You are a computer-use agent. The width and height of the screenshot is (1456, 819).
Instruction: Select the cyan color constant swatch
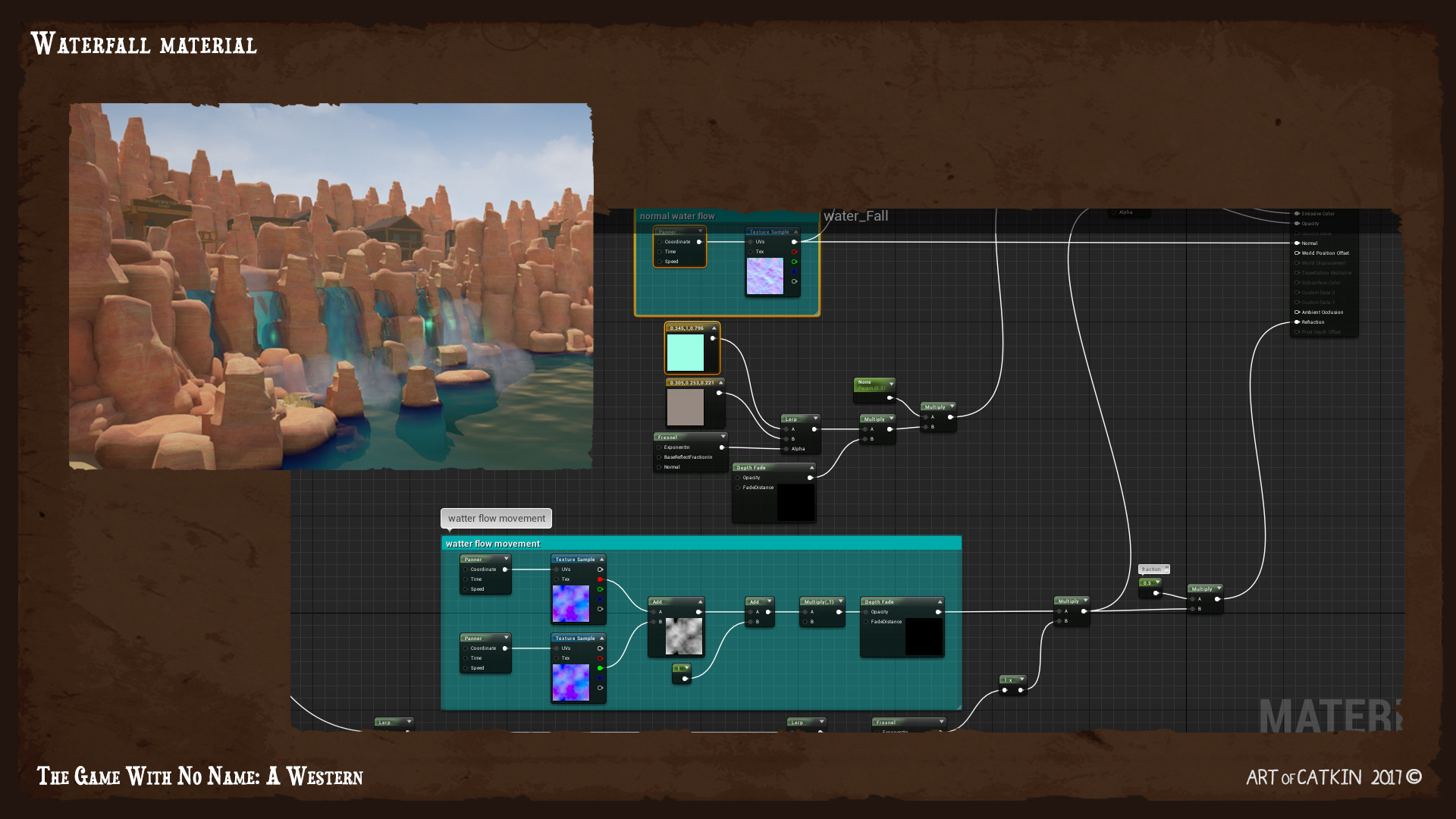686,353
